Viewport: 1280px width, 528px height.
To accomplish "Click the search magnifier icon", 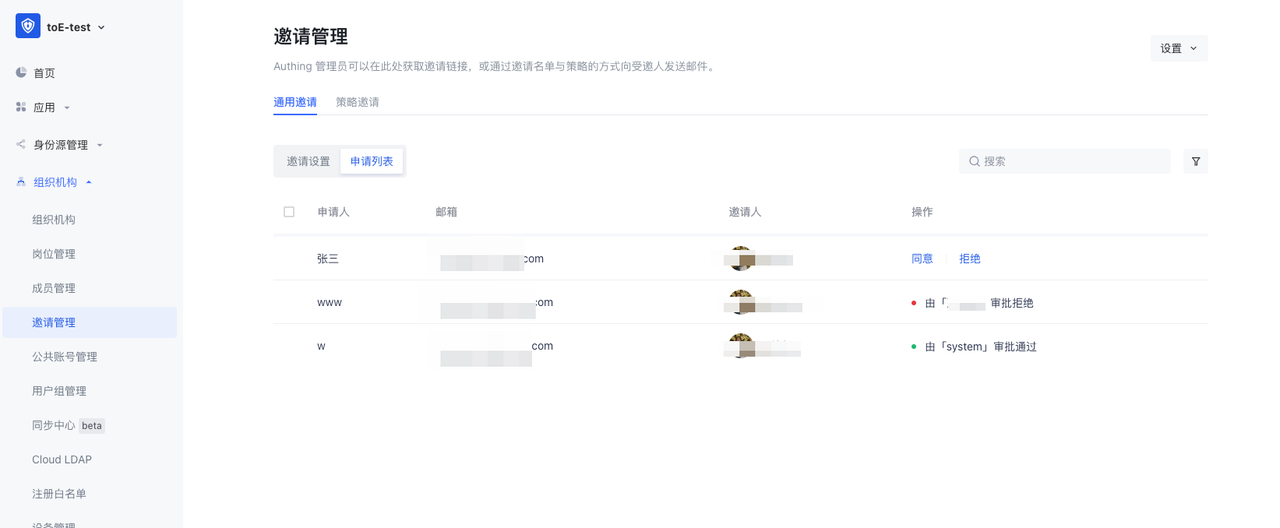I will pyautogui.click(x=973, y=161).
